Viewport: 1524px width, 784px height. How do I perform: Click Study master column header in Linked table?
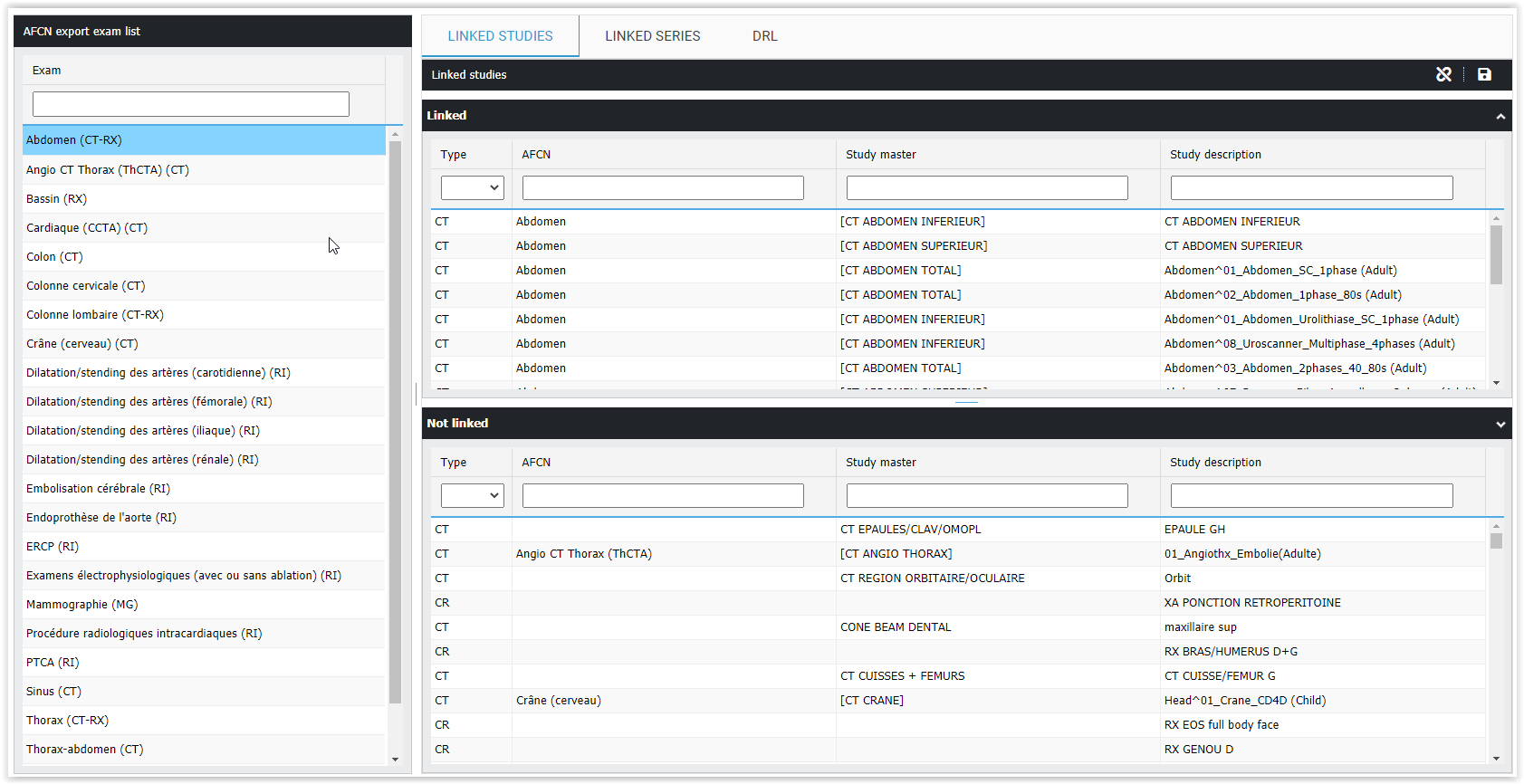click(x=881, y=155)
